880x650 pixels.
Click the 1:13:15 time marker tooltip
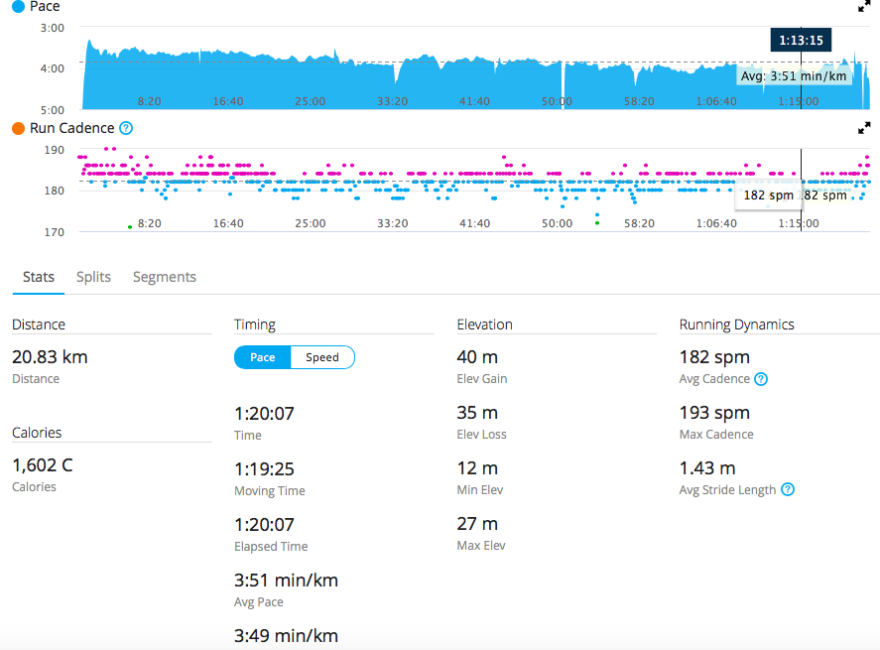801,40
